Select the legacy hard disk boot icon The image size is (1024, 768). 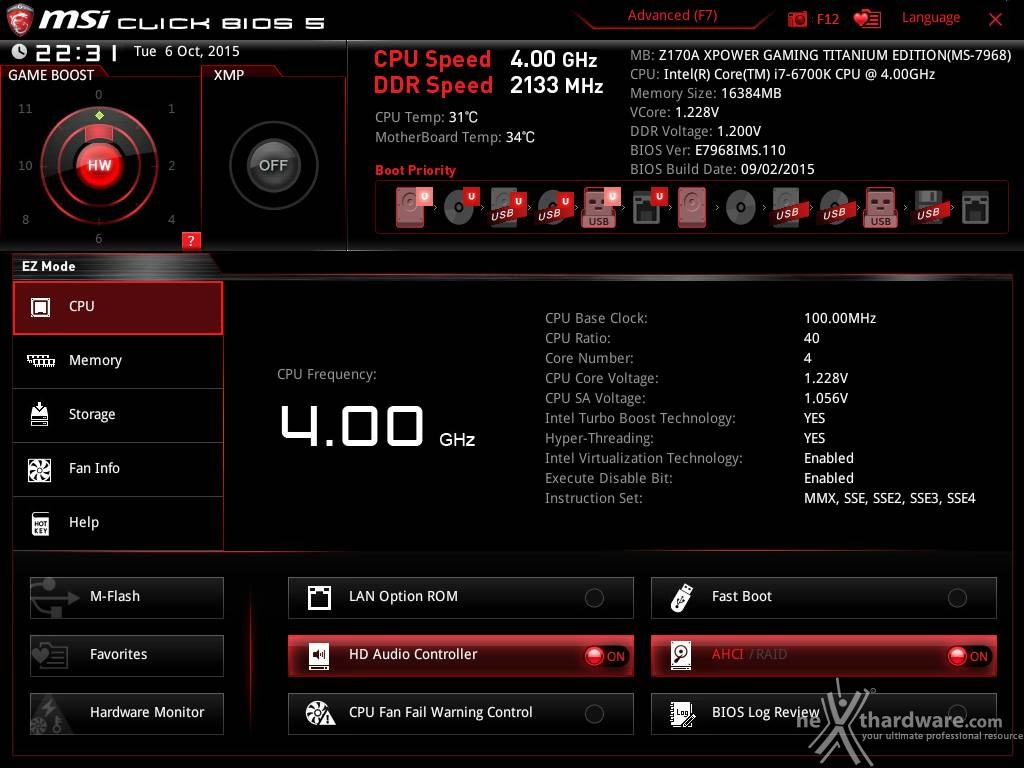click(x=692, y=208)
